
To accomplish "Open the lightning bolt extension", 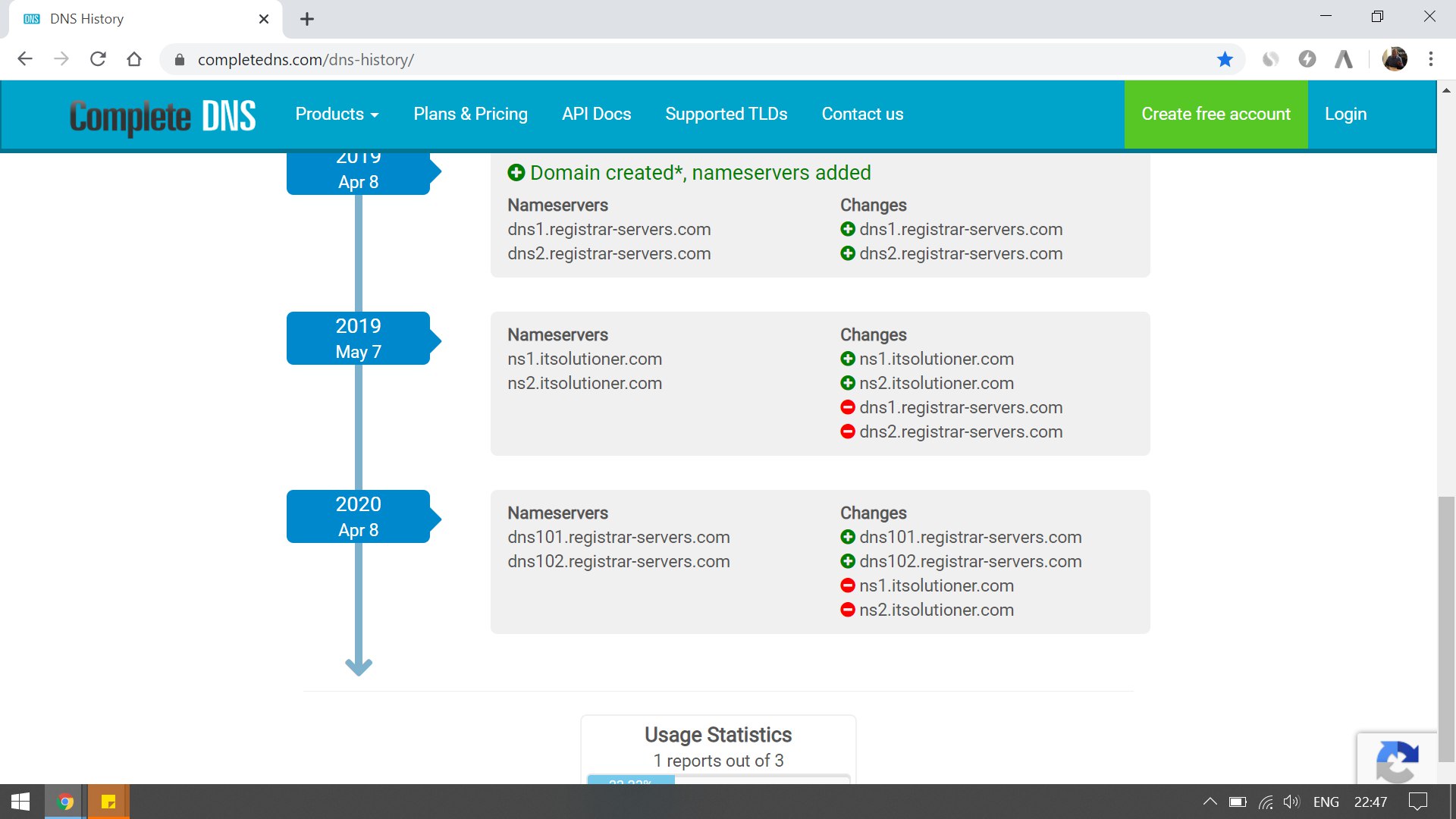I will pos(1307,59).
